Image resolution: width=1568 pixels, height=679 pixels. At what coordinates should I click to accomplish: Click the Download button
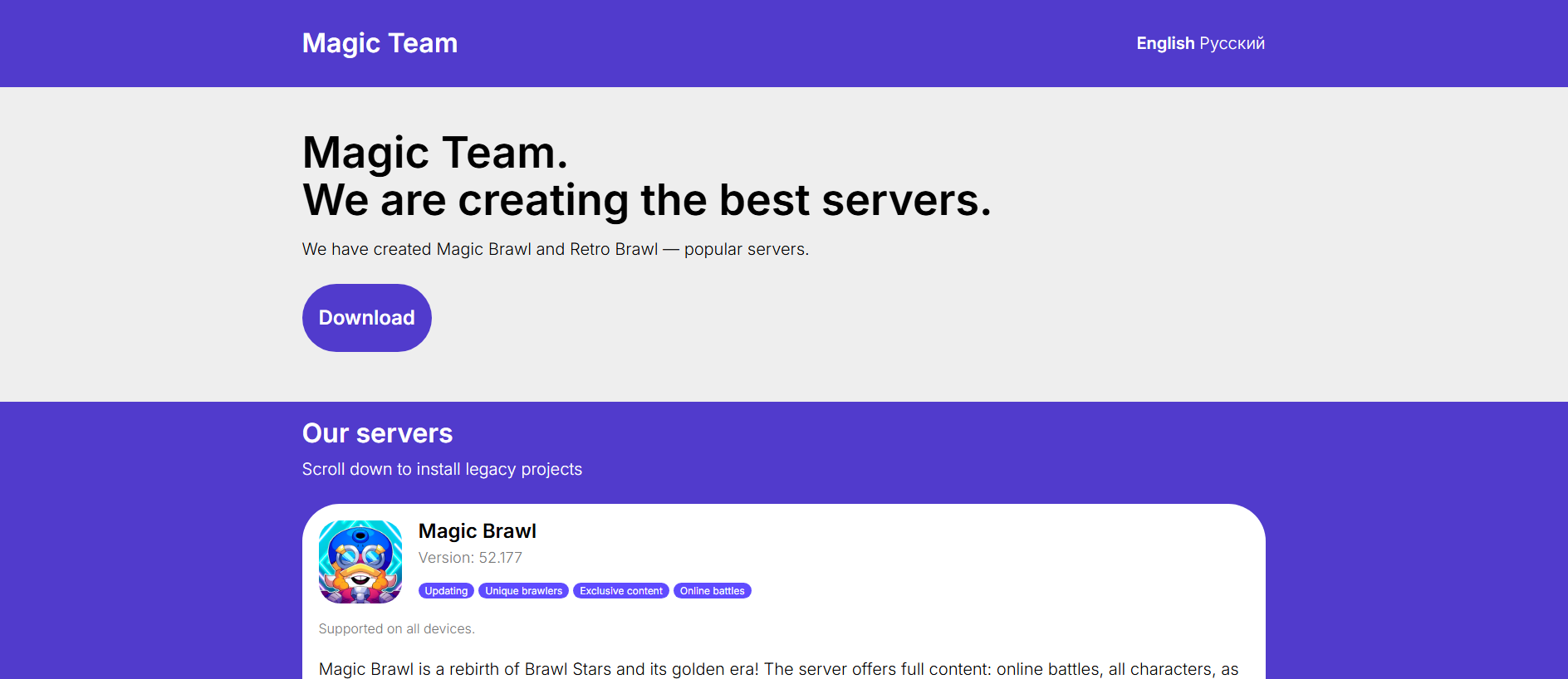coord(367,318)
